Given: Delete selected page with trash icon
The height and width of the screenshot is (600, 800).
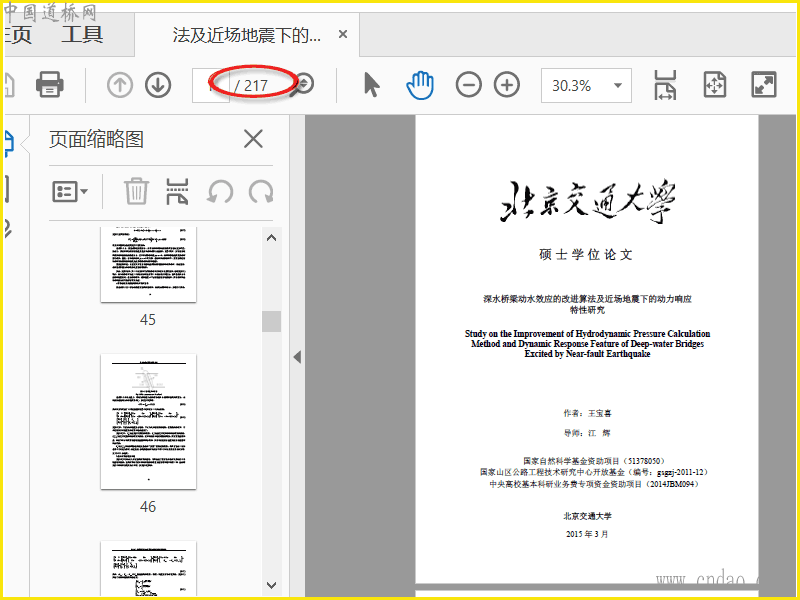Looking at the screenshot, I should 136,191.
